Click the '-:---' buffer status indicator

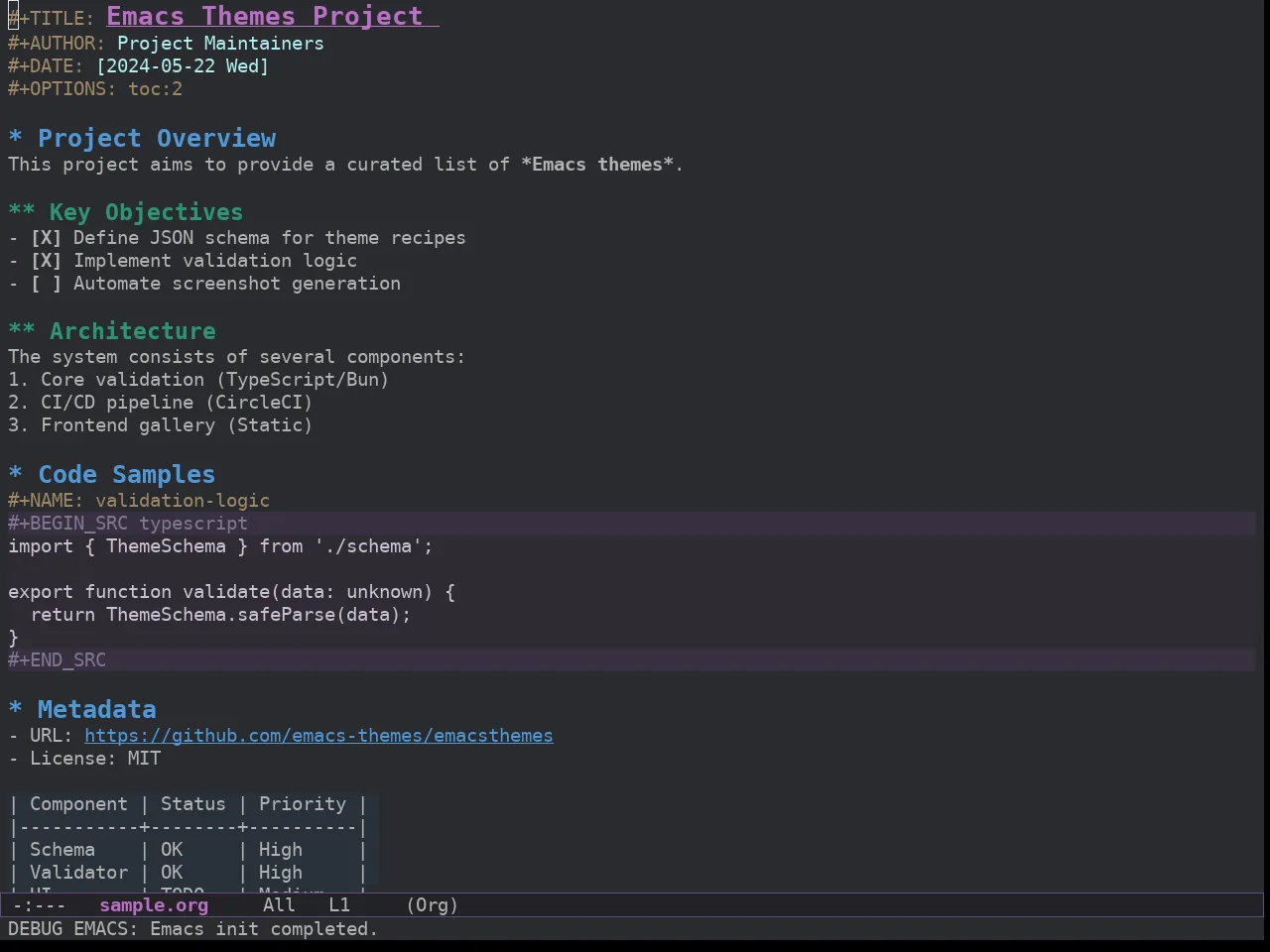tap(39, 905)
